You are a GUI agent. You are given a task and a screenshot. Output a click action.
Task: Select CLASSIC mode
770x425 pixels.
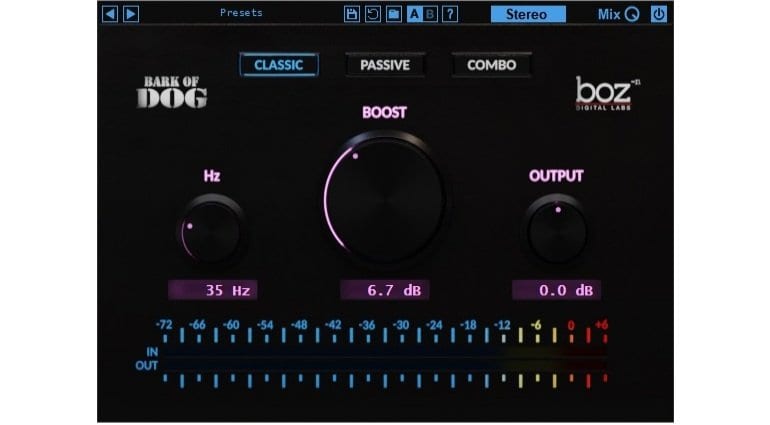click(x=278, y=65)
